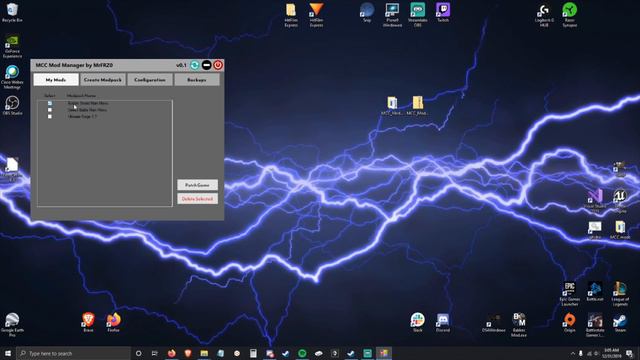Image resolution: width=640 pixels, height=360 pixels.
Task: Select the Steam desktop icon
Action: [x=620, y=322]
